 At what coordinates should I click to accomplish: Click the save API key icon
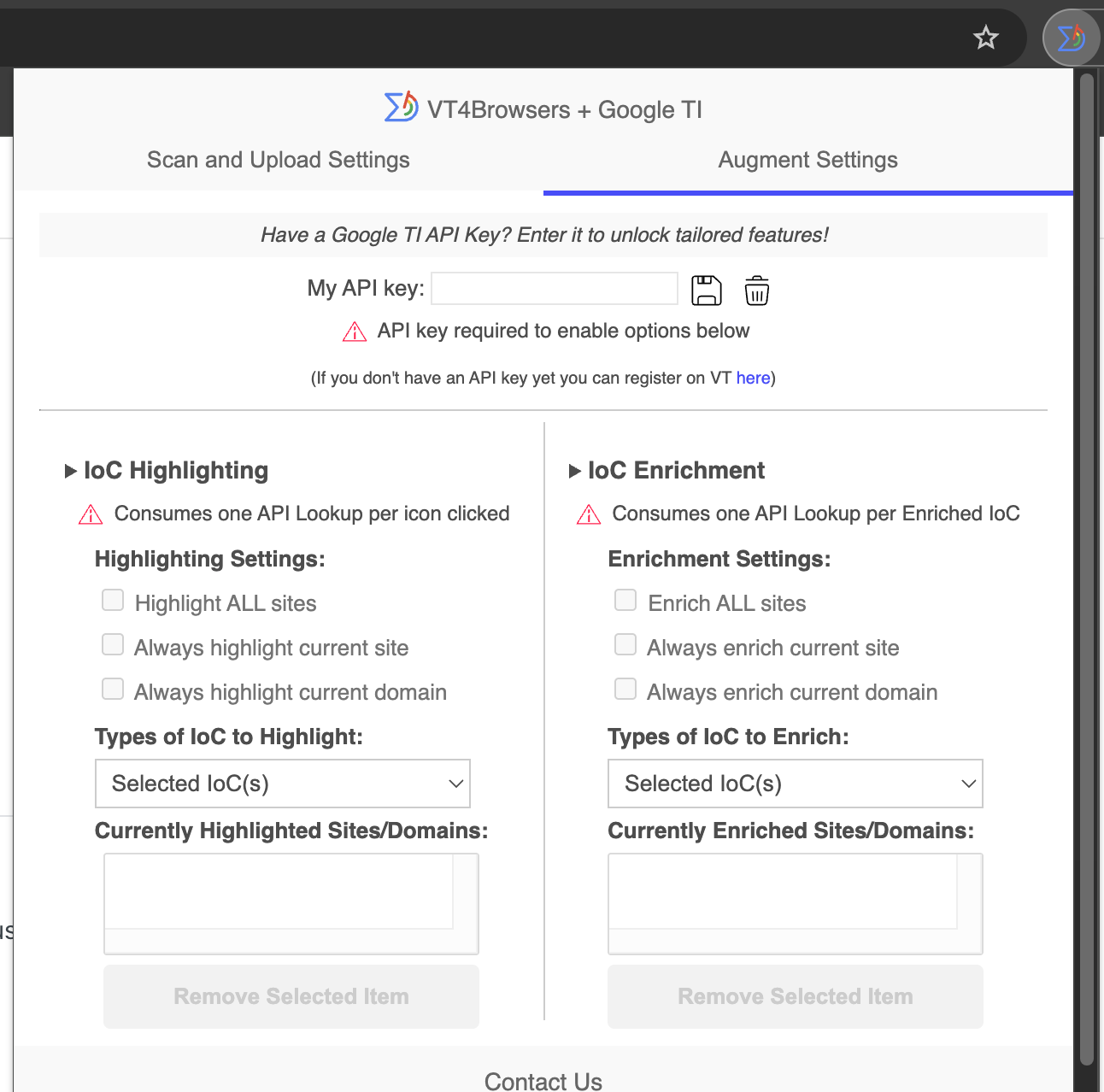tap(706, 291)
